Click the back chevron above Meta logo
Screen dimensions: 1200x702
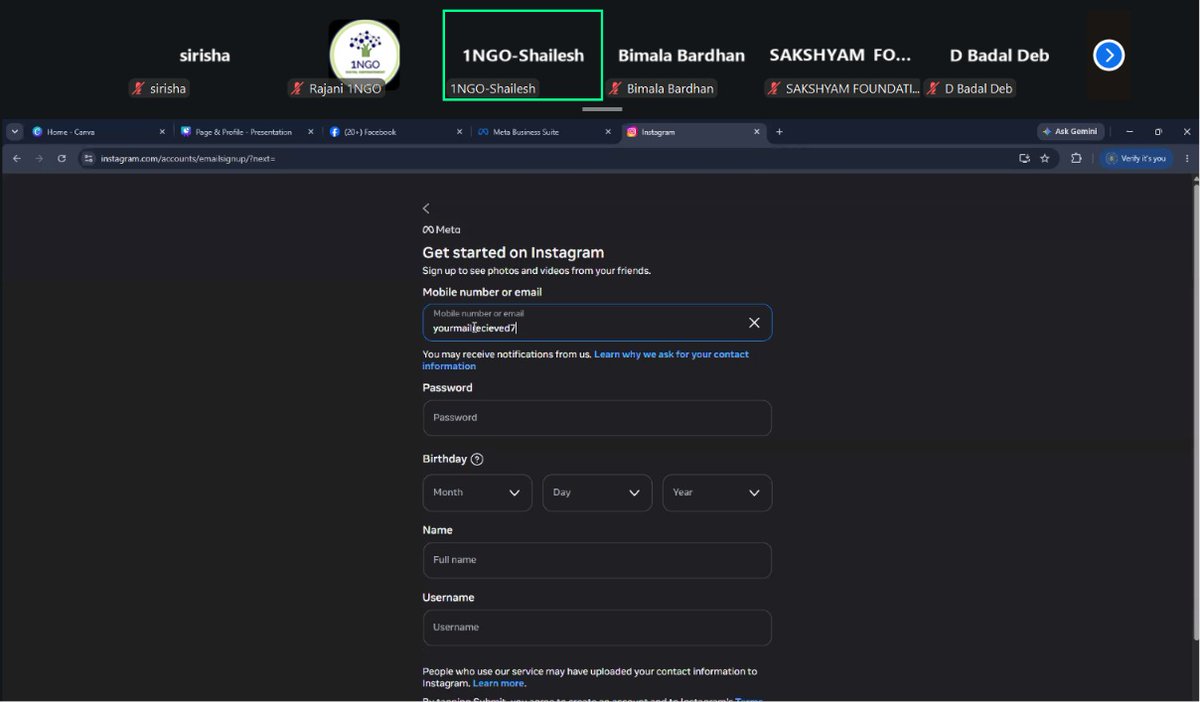426,208
